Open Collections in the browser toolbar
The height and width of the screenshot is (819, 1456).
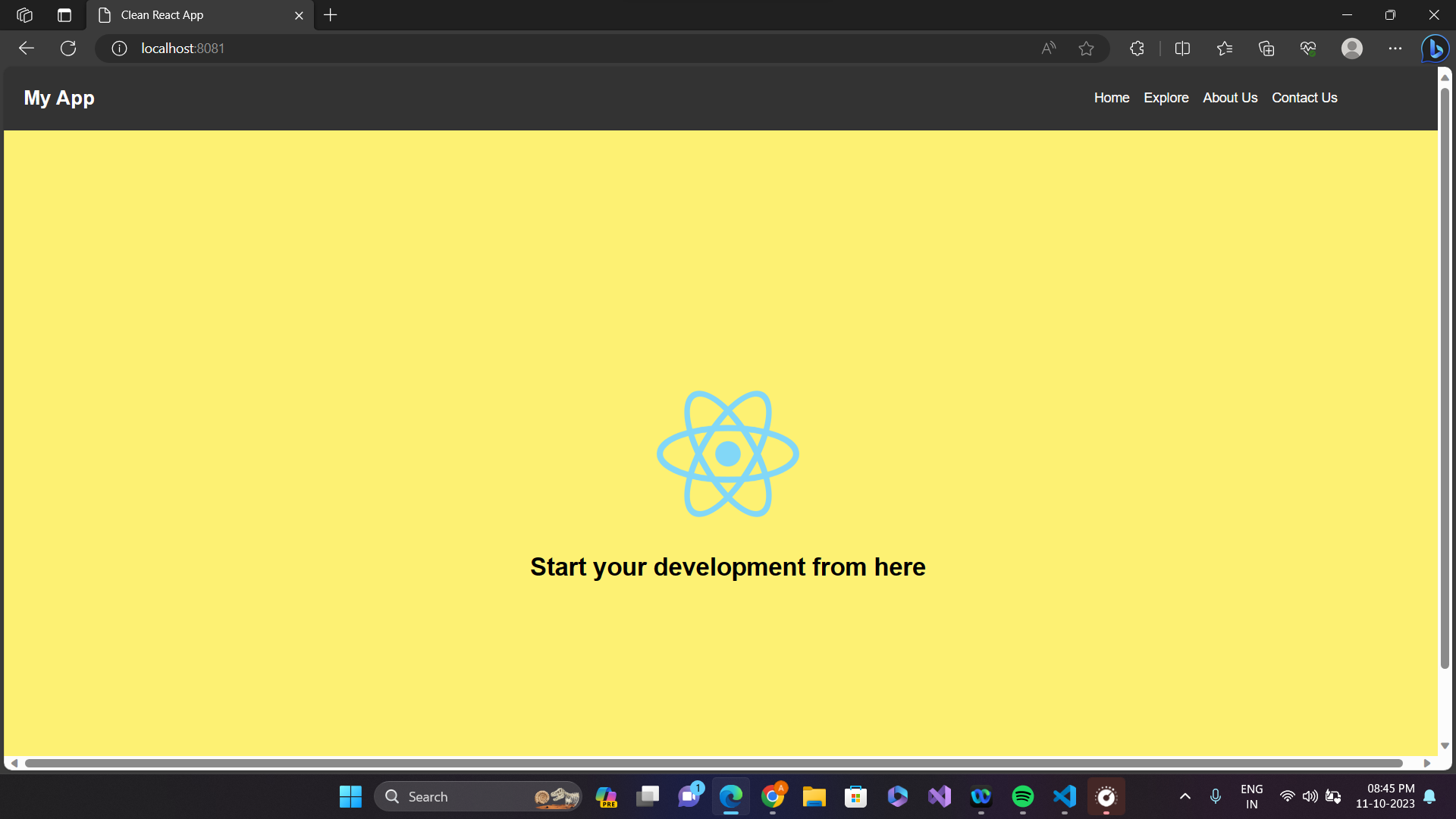click(x=1265, y=48)
